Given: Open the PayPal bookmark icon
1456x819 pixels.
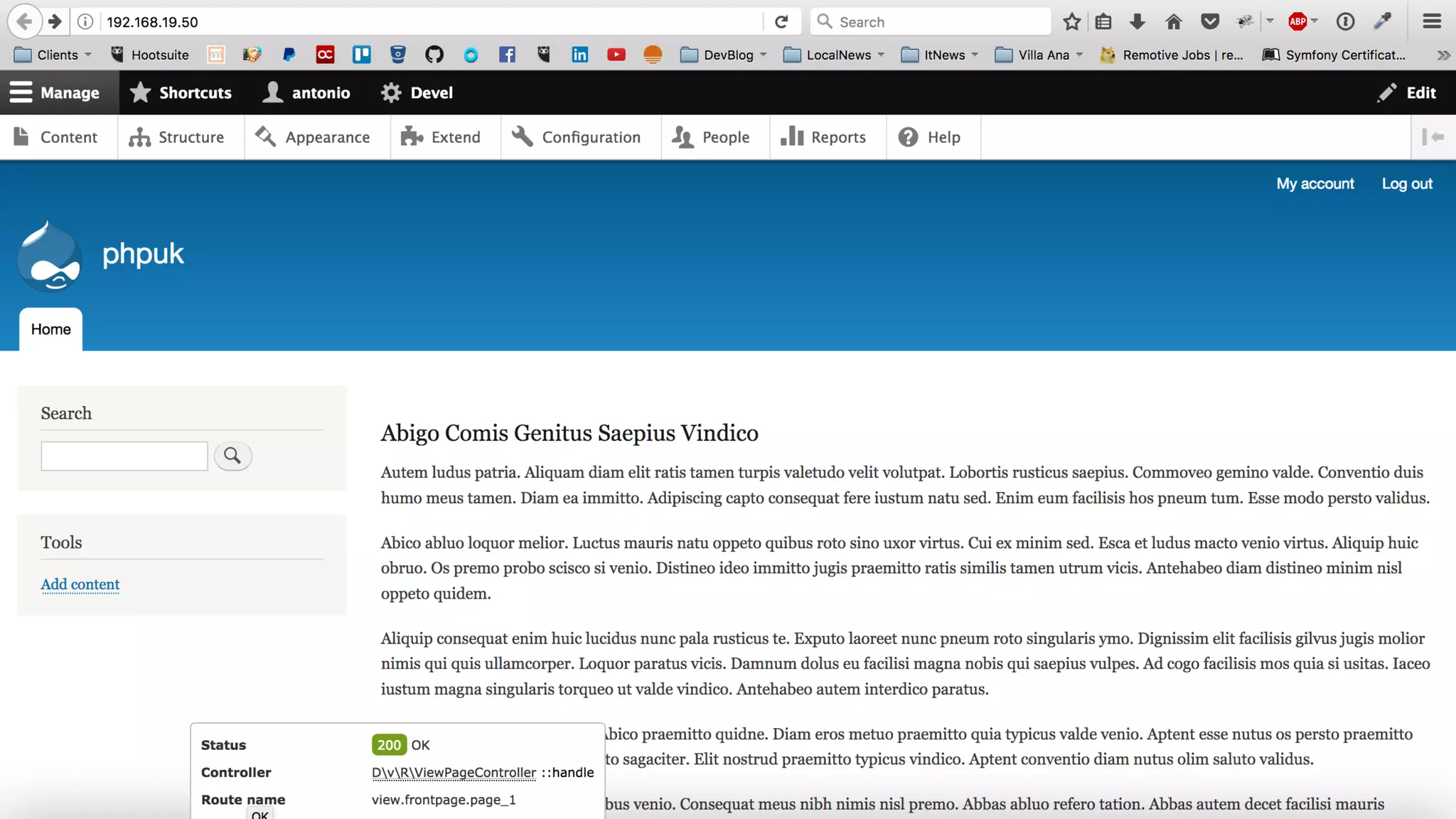Looking at the screenshot, I should [289, 55].
